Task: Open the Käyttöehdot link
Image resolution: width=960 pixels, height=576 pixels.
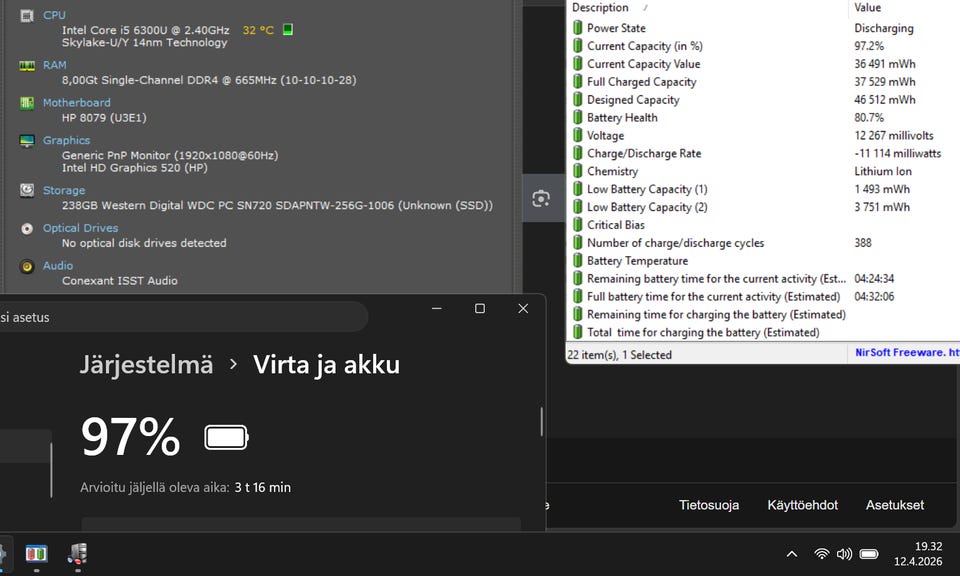Action: tap(802, 505)
